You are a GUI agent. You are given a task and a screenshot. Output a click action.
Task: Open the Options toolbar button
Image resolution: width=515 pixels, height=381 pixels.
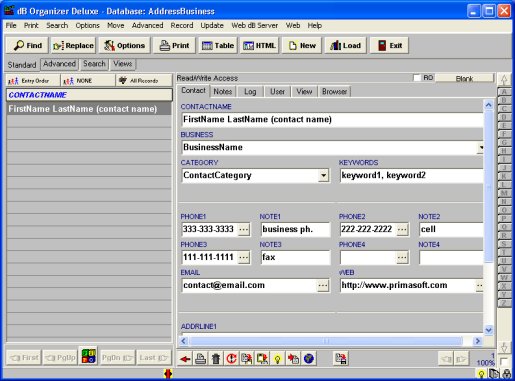[x=124, y=45]
